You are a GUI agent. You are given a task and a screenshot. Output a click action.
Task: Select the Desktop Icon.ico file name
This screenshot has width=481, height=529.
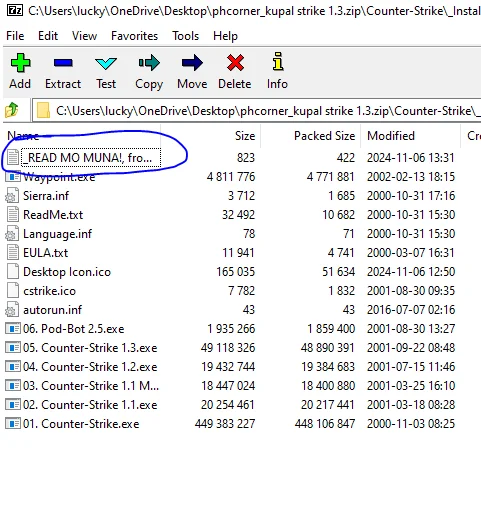(x=67, y=272)
